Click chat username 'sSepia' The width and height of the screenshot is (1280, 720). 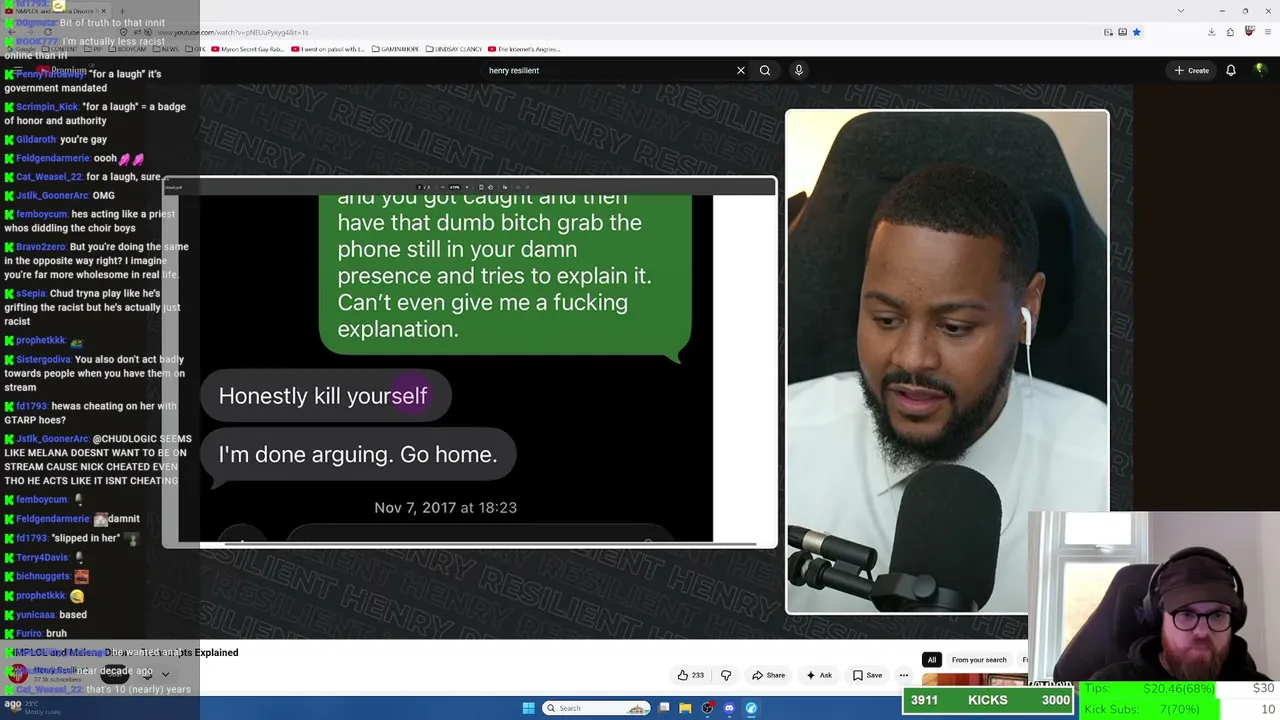pos(31,294)
